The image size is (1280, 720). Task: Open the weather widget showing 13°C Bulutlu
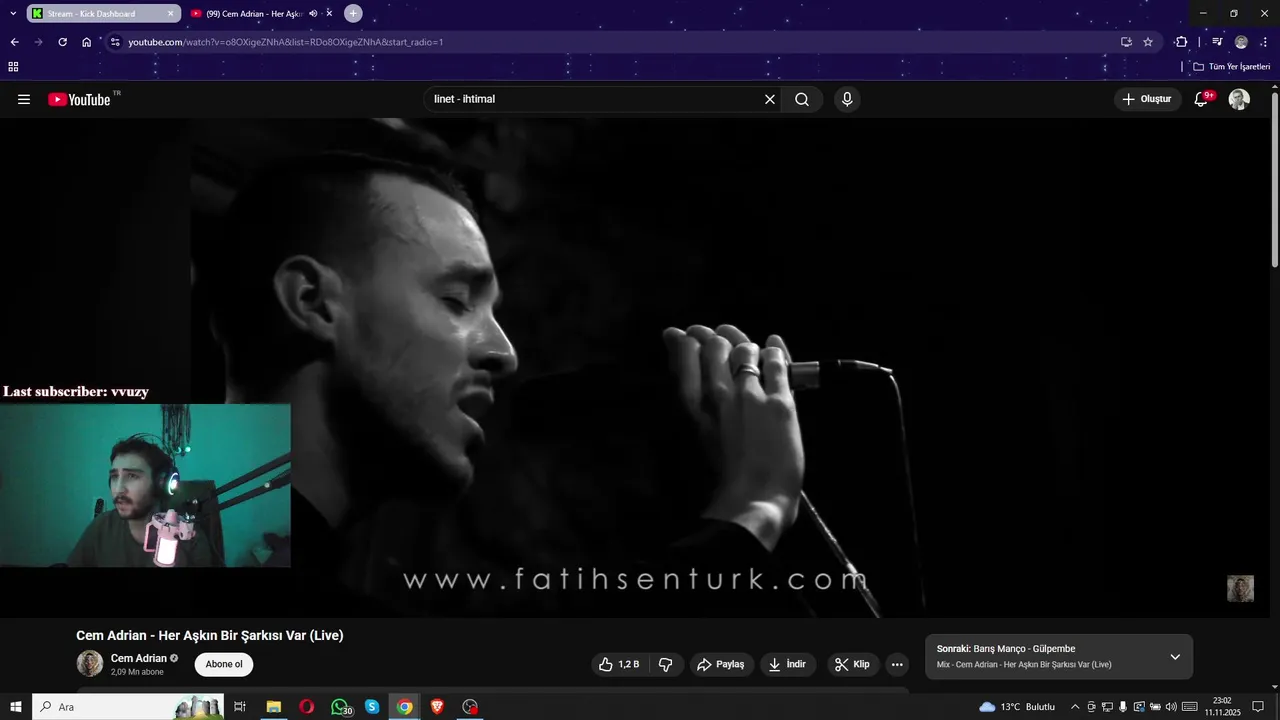1017,707
